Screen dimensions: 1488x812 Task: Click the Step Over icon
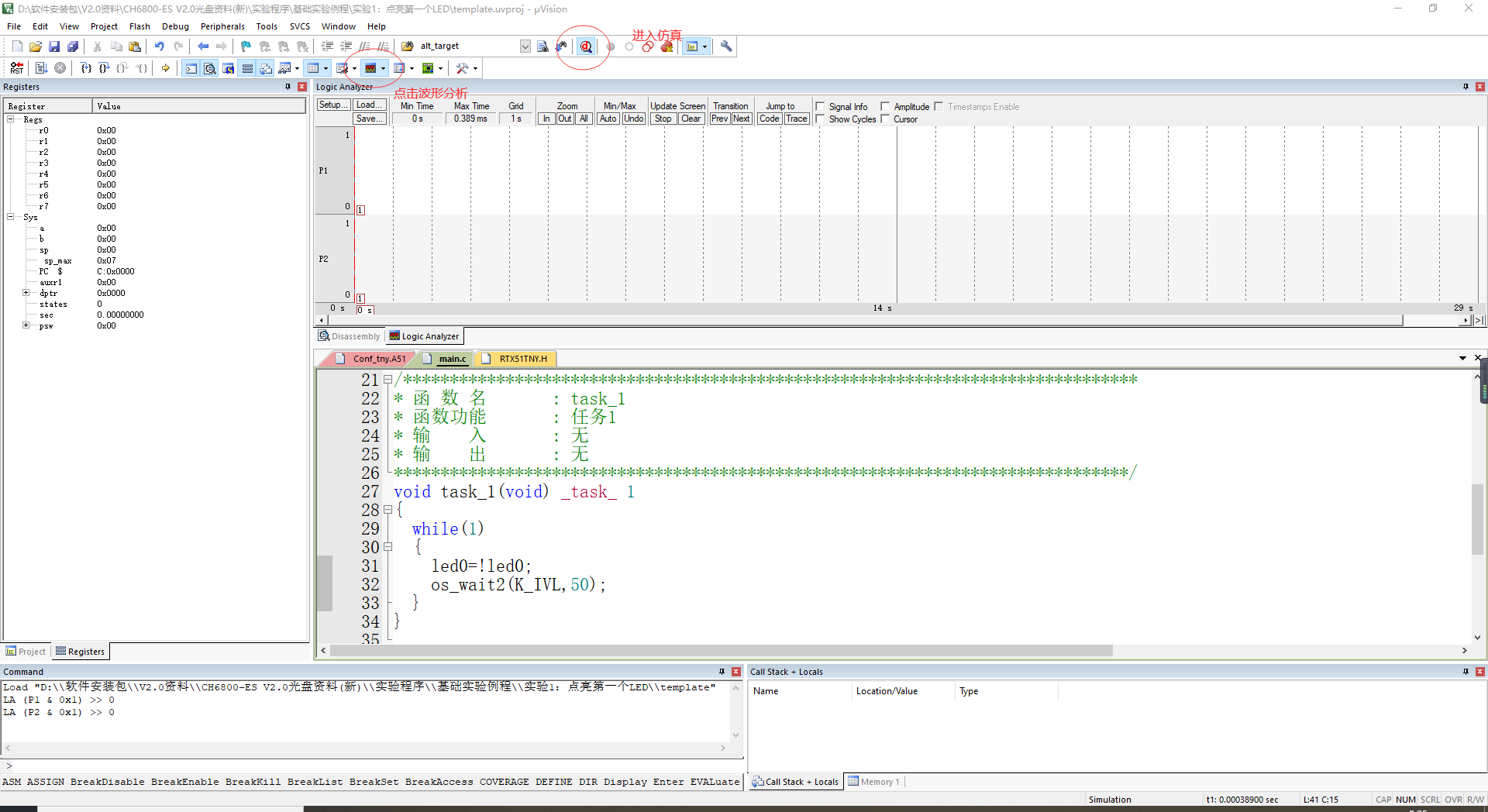coord(104,68)
